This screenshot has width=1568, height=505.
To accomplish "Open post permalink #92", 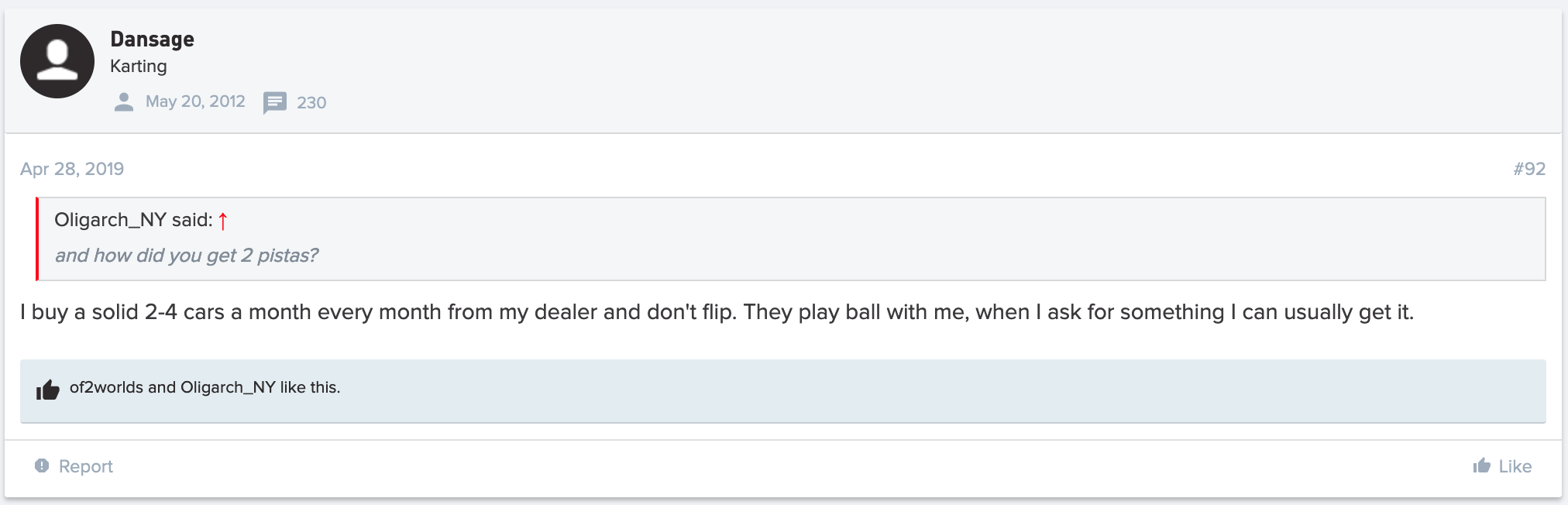I will 1528,169.
